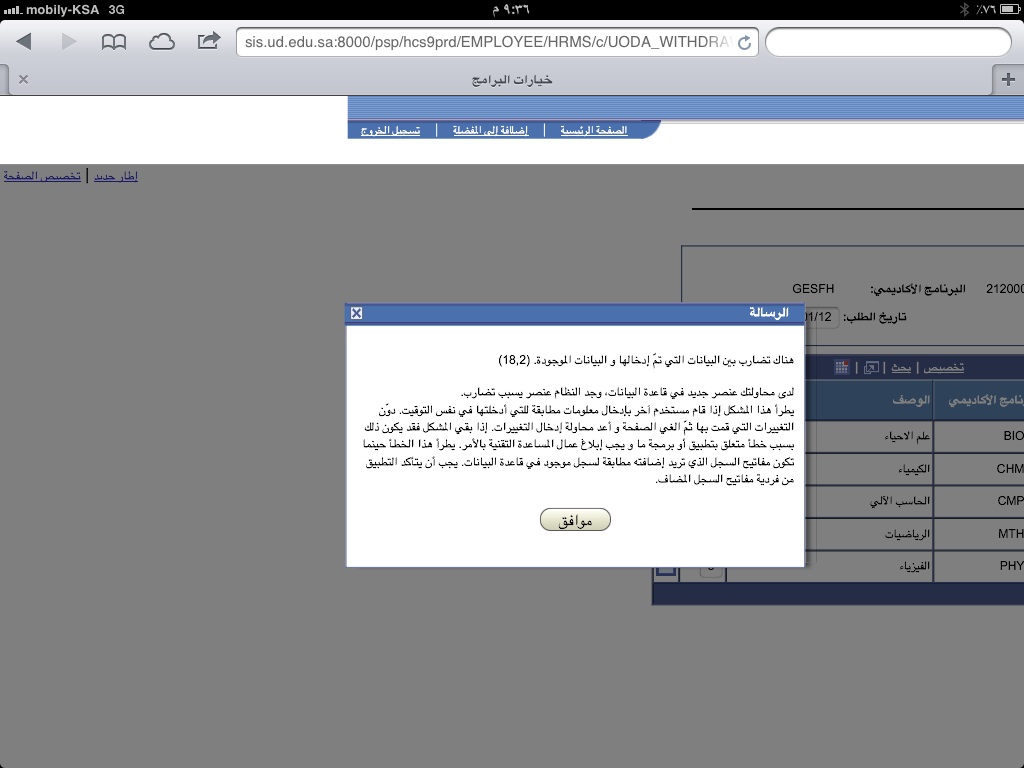Click the علم الاحياء table cell
1024x768 pixels.
tap(907, 436)
